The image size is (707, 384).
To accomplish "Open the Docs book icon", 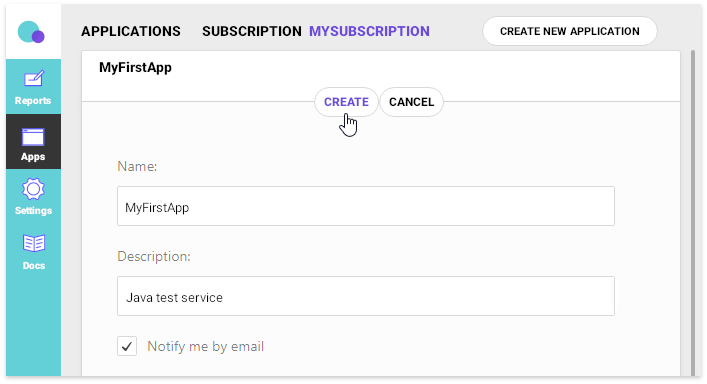I will pos(34,243).
